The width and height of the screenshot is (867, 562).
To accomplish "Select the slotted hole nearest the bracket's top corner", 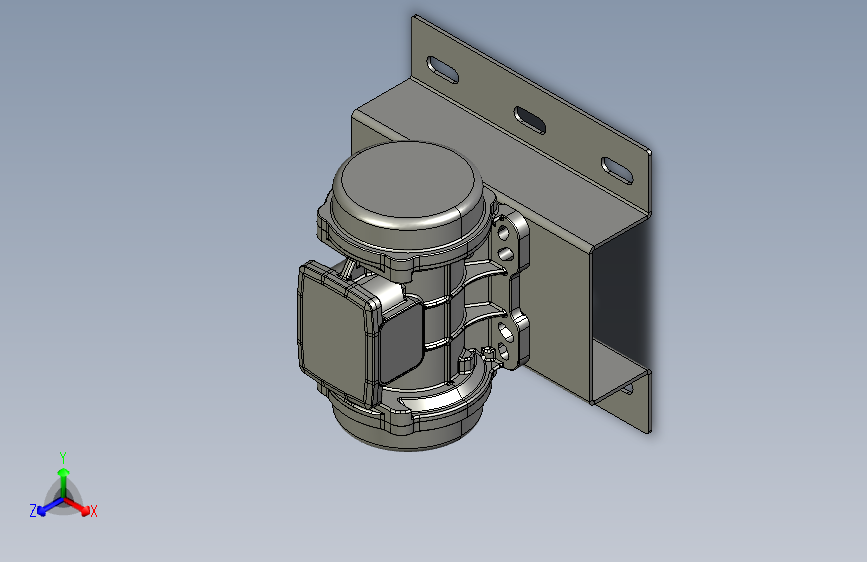I will tap(442, 70).
